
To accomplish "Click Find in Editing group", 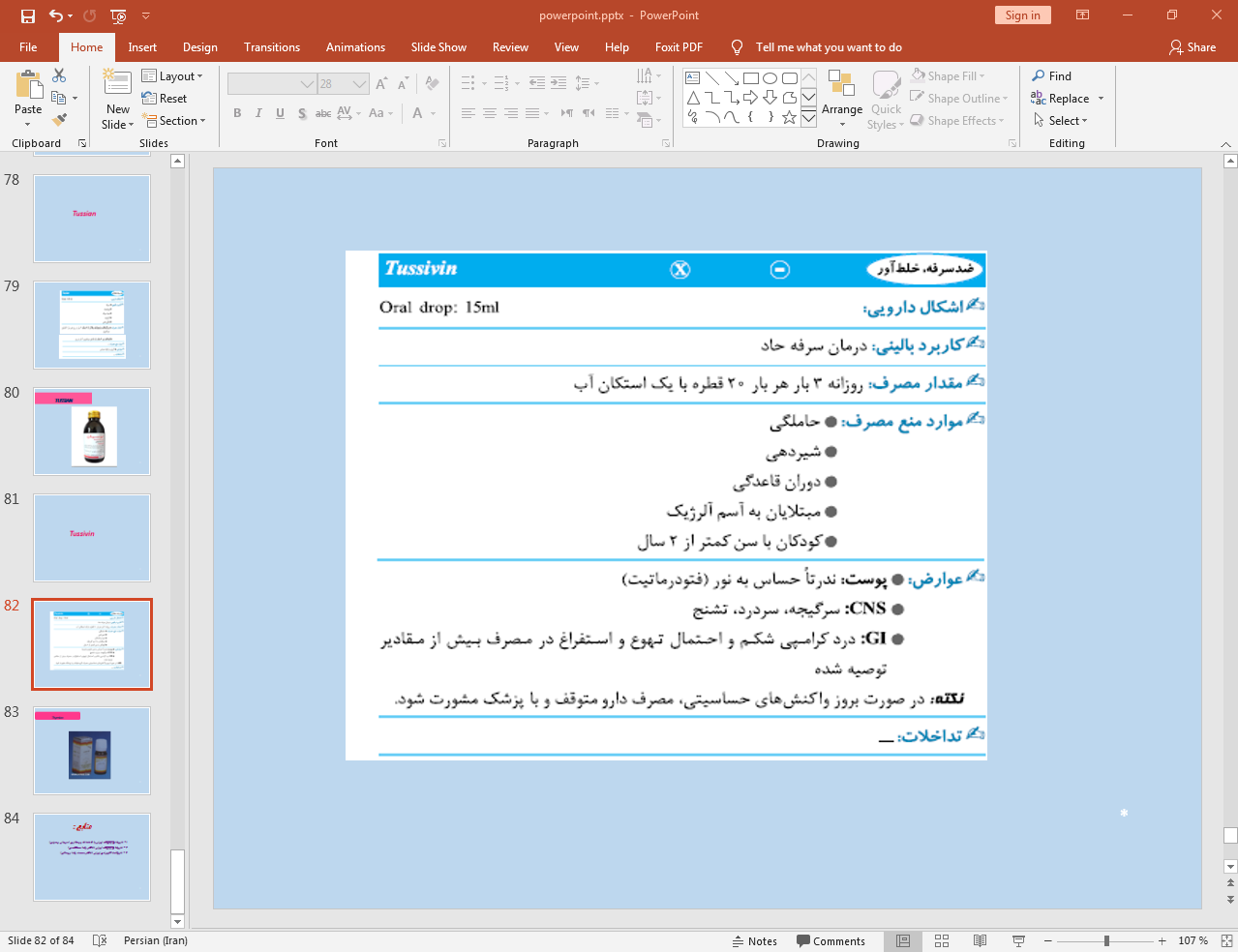I will (x=1052, y=76).
